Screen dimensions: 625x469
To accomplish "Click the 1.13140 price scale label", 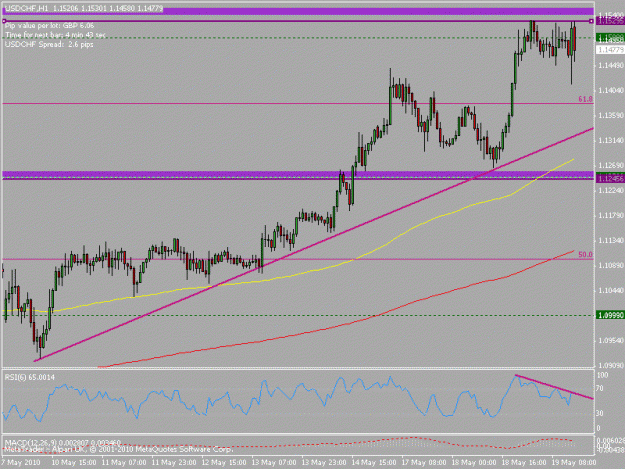I will (611, 140).
